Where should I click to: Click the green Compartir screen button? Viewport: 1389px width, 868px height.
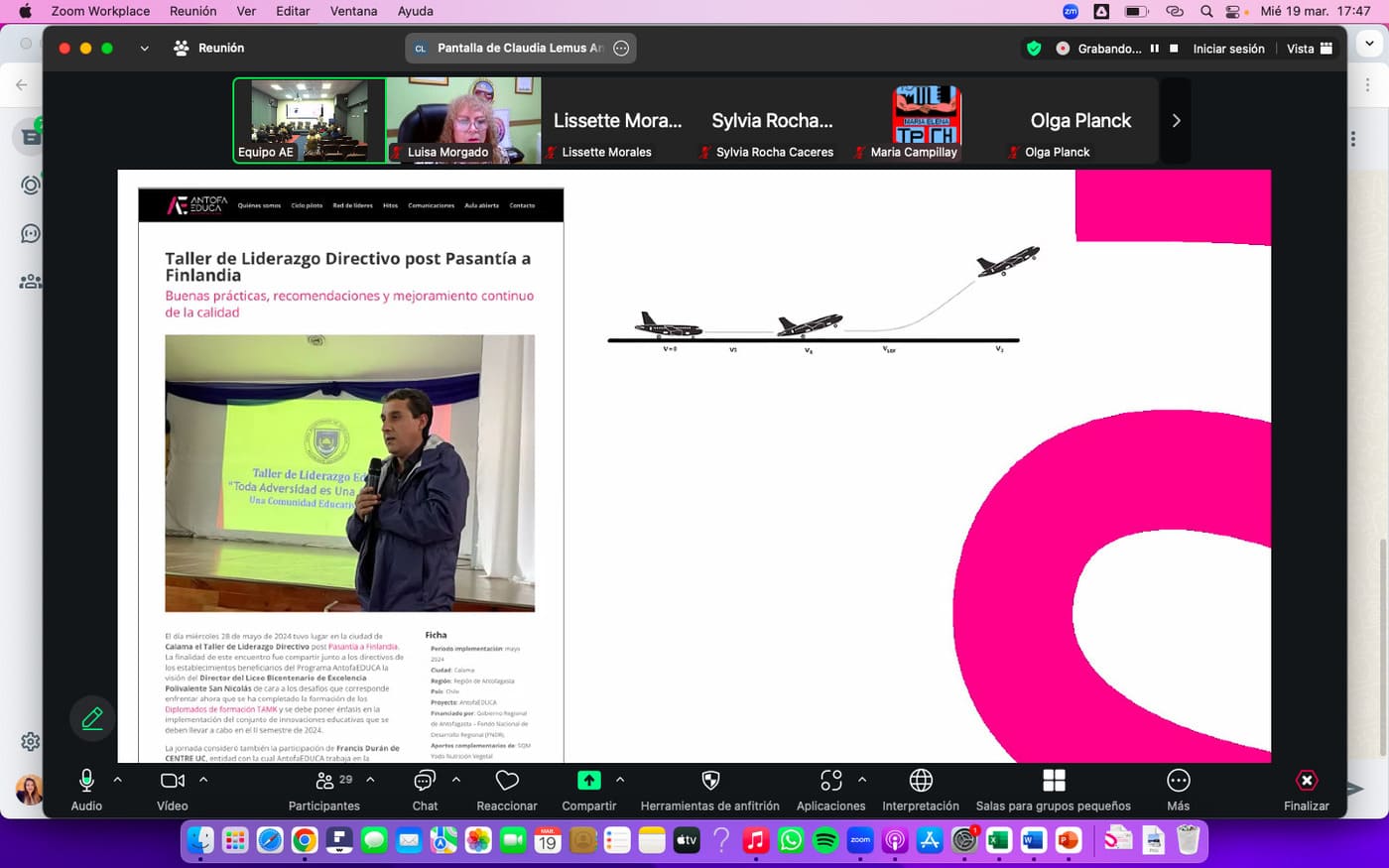[x=589, y=790]
